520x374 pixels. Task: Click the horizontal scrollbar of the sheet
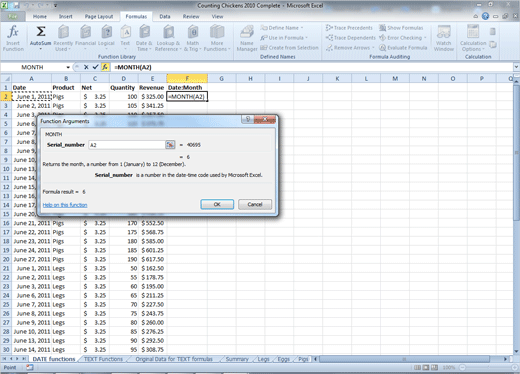point(404,359)
